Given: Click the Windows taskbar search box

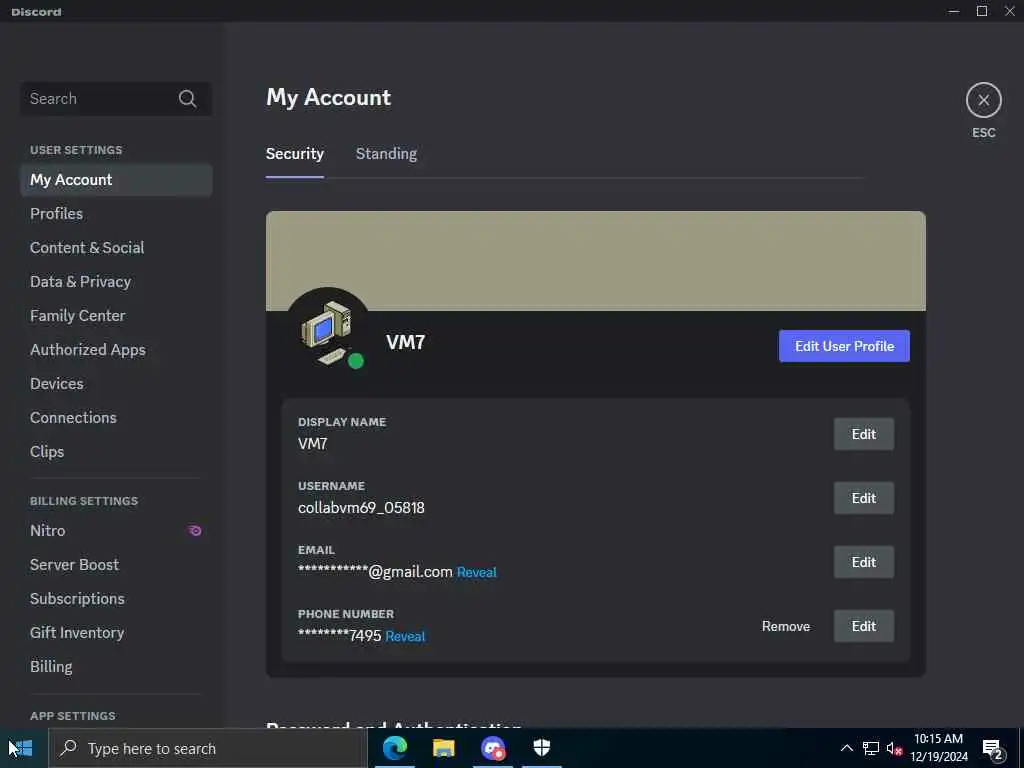Looking at the screenshot, I should [208, 748].
